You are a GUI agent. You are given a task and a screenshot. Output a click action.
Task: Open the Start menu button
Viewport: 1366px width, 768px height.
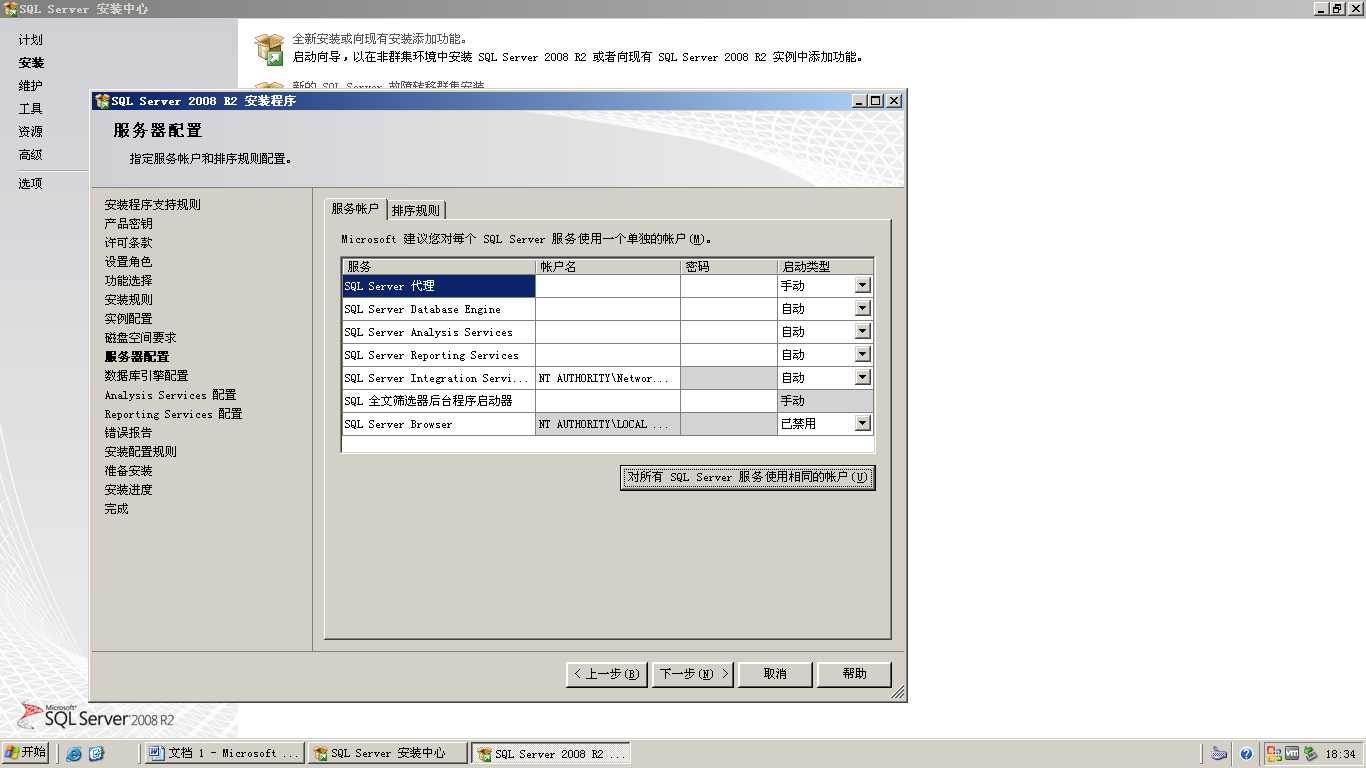[x=25, y=753]
